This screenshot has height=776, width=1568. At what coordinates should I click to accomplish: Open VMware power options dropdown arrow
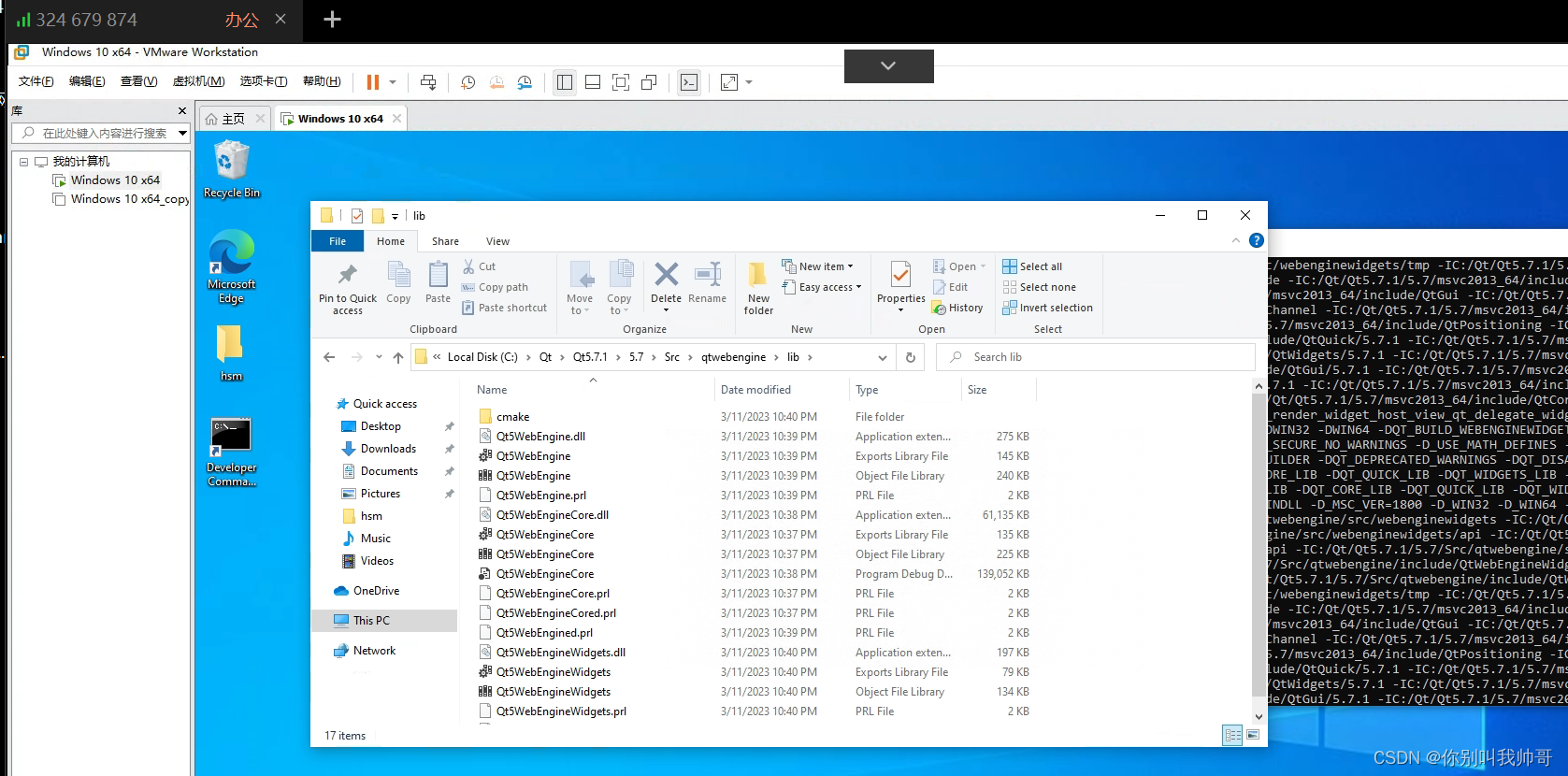pos(393,82)
